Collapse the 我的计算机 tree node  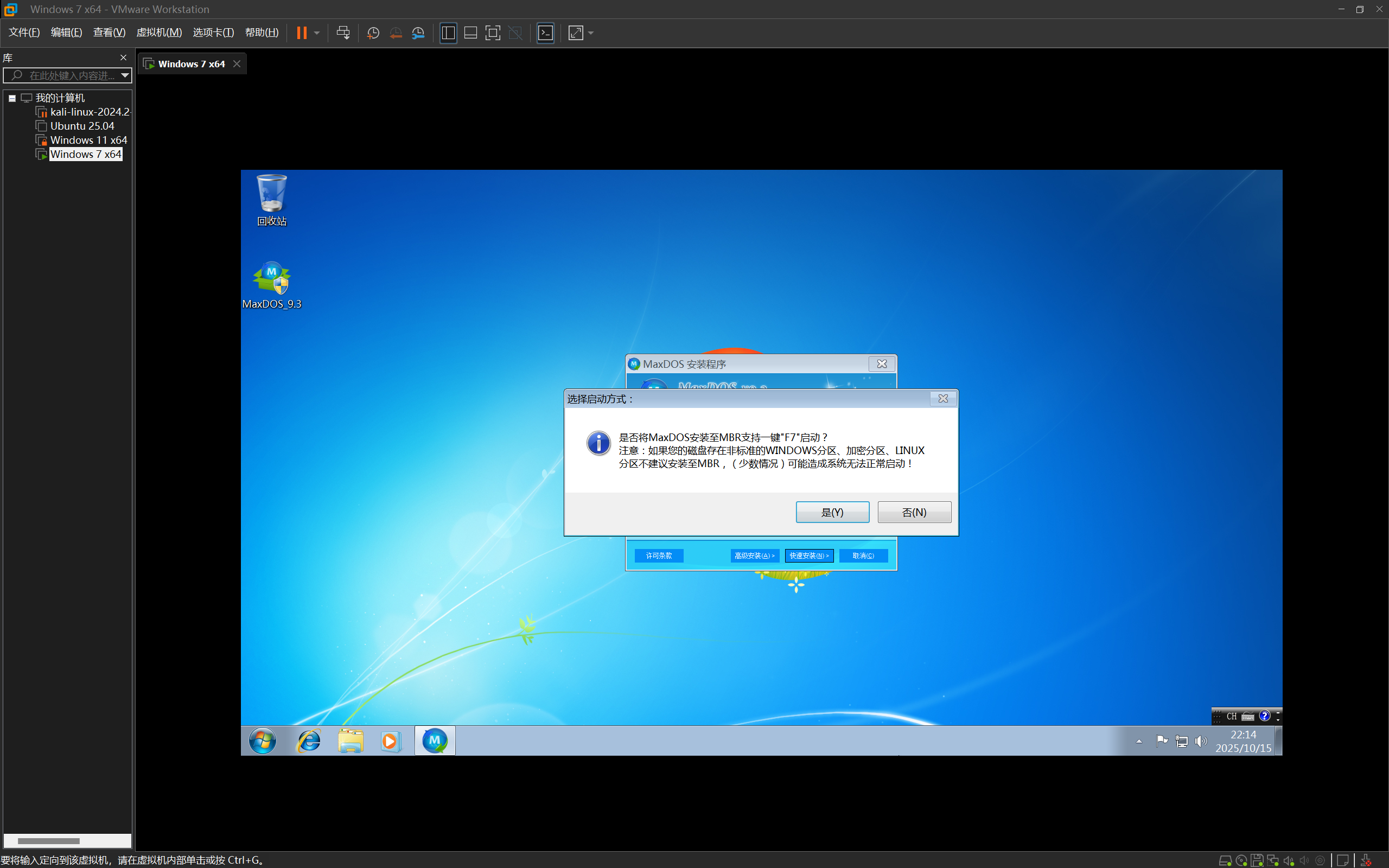tap(12, 98)
